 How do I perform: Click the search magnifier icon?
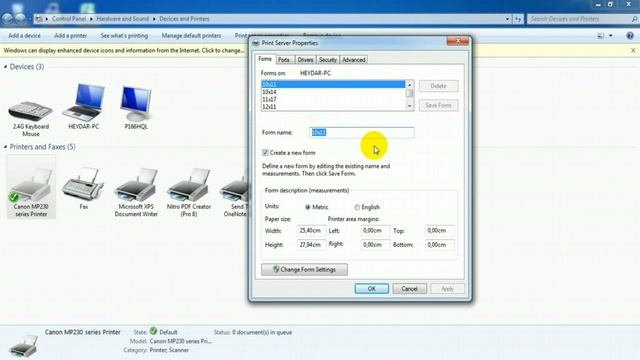click(x=634, y=19)
